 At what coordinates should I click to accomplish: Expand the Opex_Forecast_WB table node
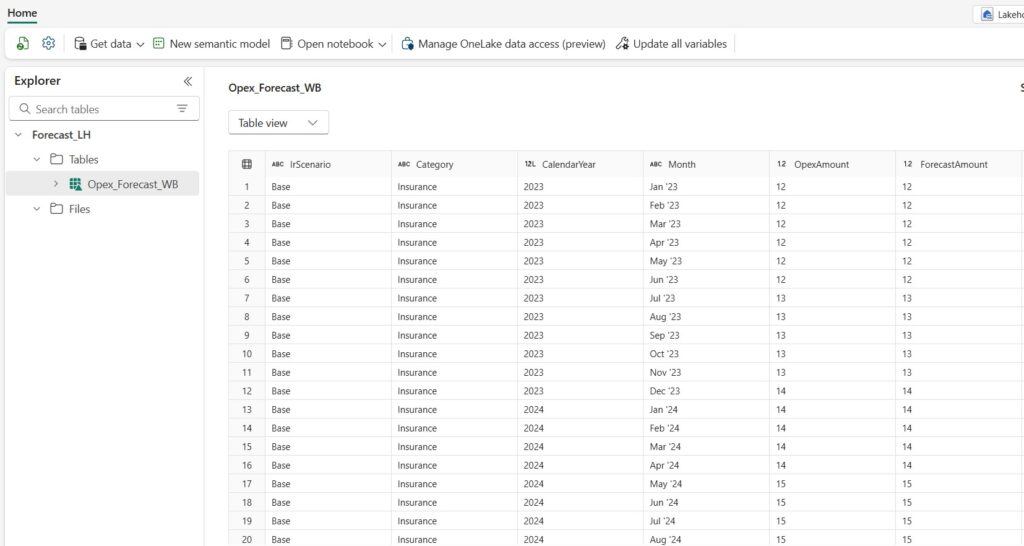(x=56, y=184)
